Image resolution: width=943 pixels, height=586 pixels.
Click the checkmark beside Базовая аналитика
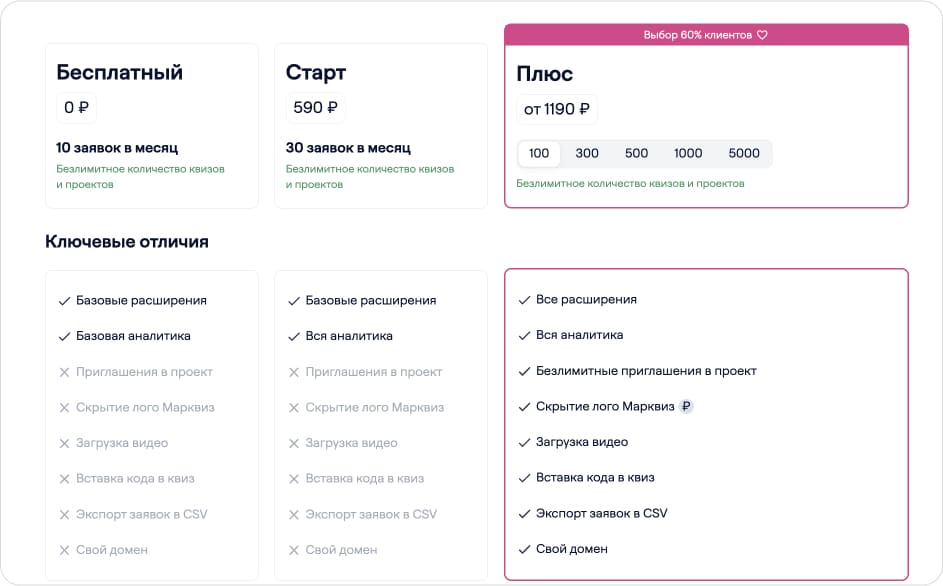click(x=64, y=336)
